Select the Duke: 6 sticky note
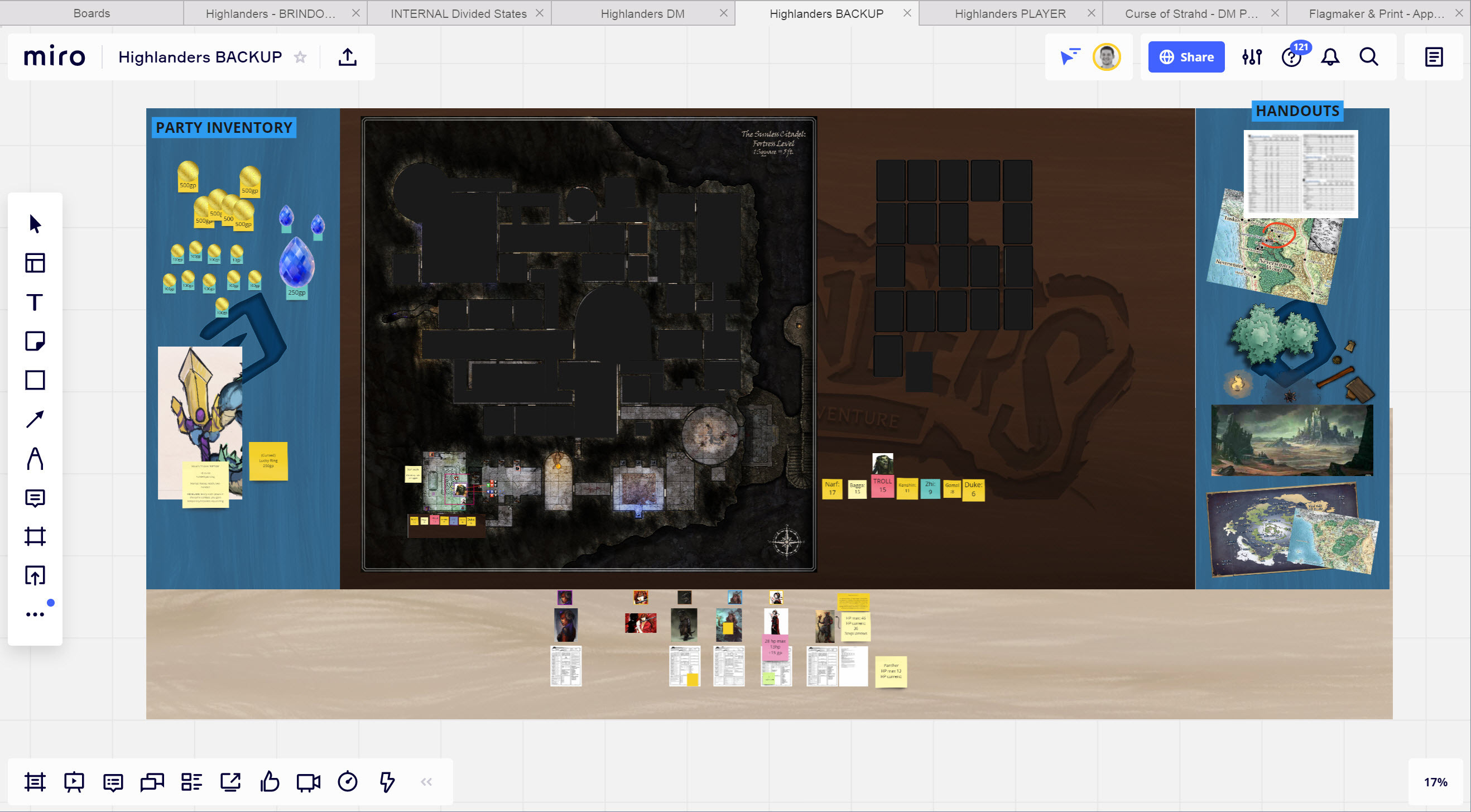 click(x=973, y=489)
